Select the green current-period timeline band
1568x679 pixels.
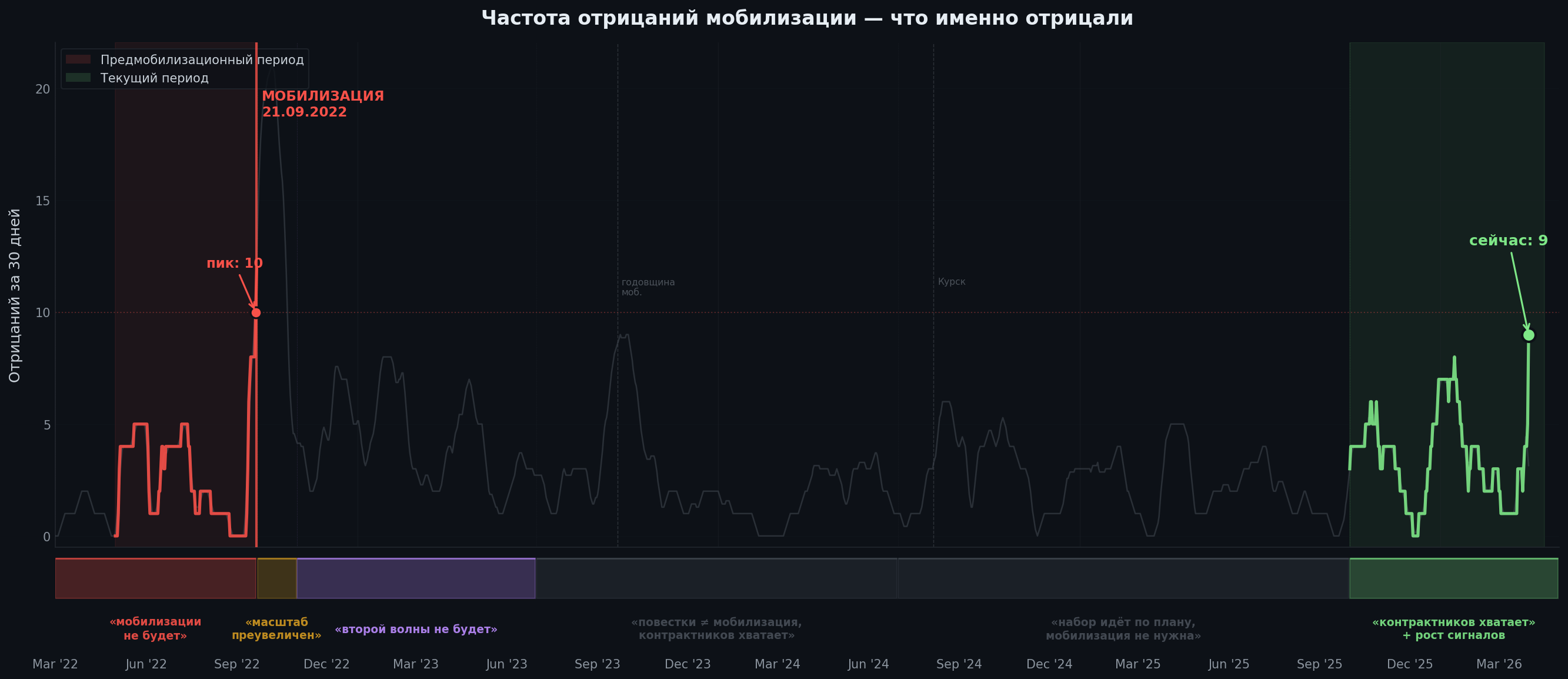(x=1453, y=578)
